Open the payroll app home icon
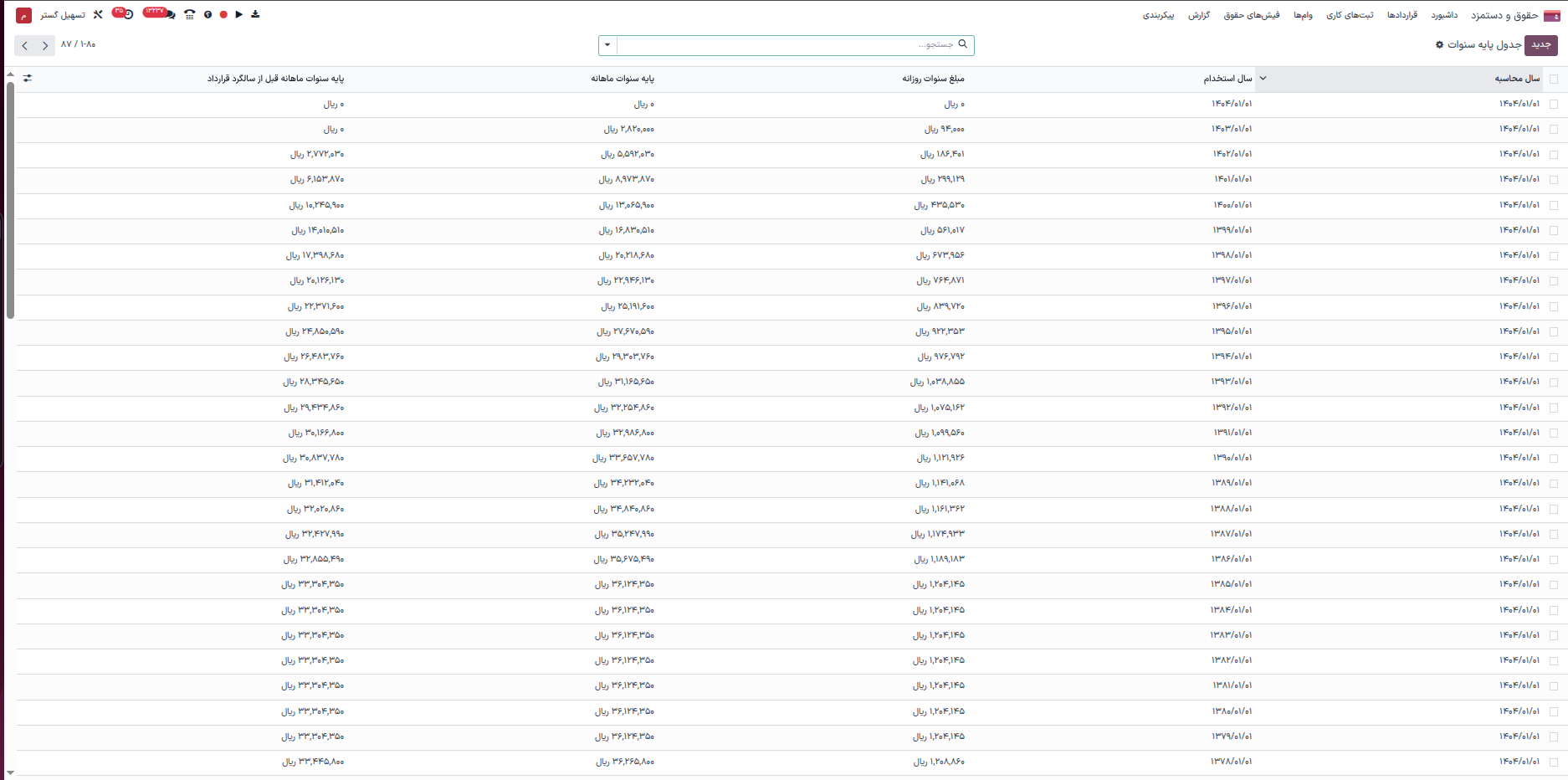This screenshot has height=780, width=1568. (1552, 15)
